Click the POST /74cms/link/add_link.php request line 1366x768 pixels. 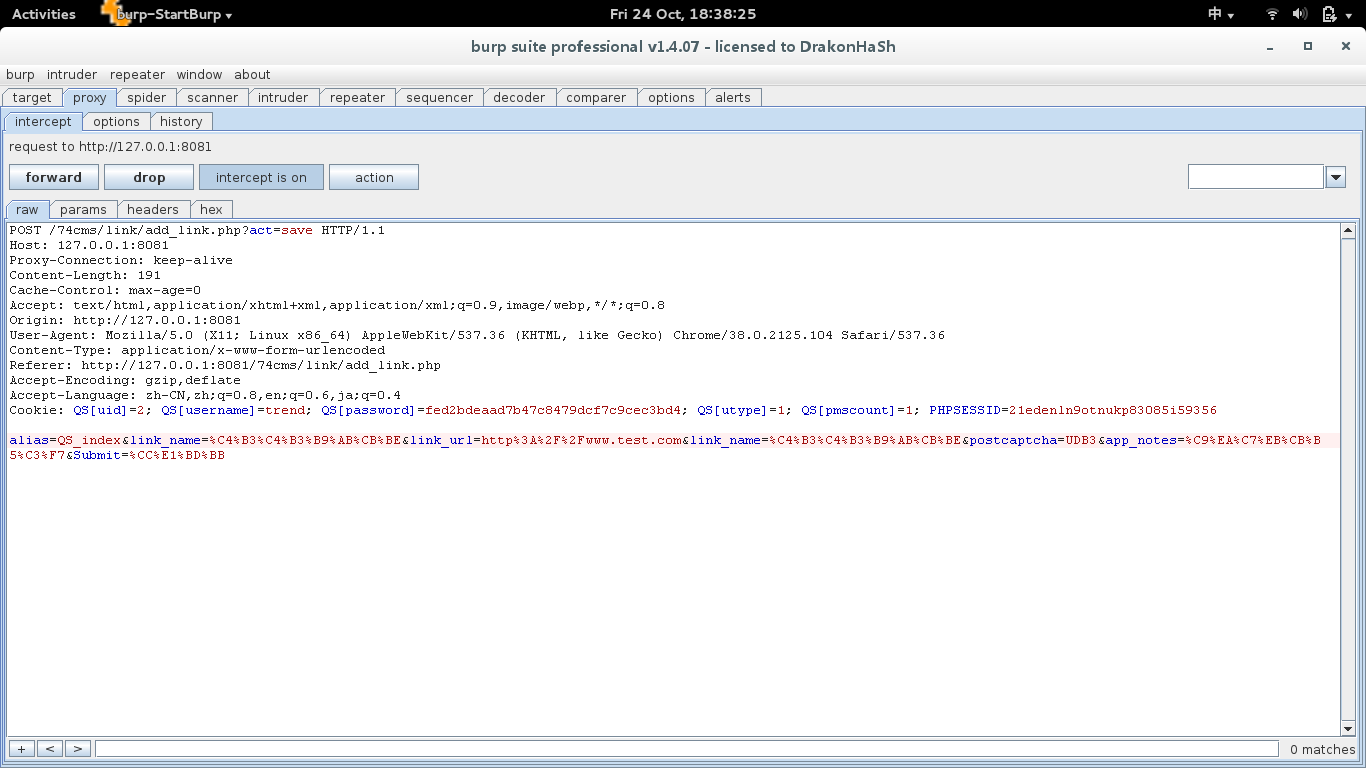point(197,230)
